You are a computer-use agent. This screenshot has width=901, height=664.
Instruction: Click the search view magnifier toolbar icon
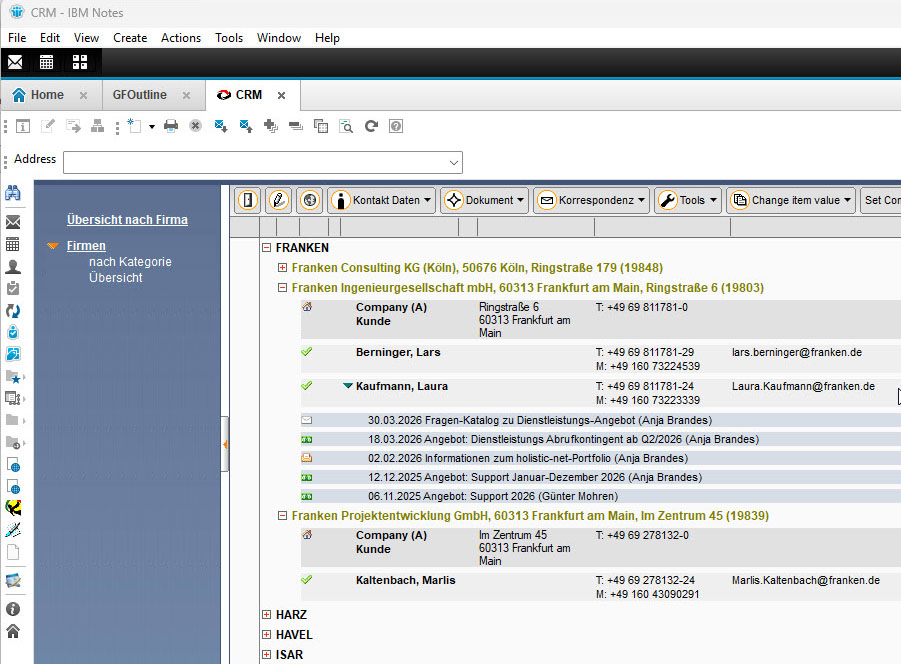(346, 126)
